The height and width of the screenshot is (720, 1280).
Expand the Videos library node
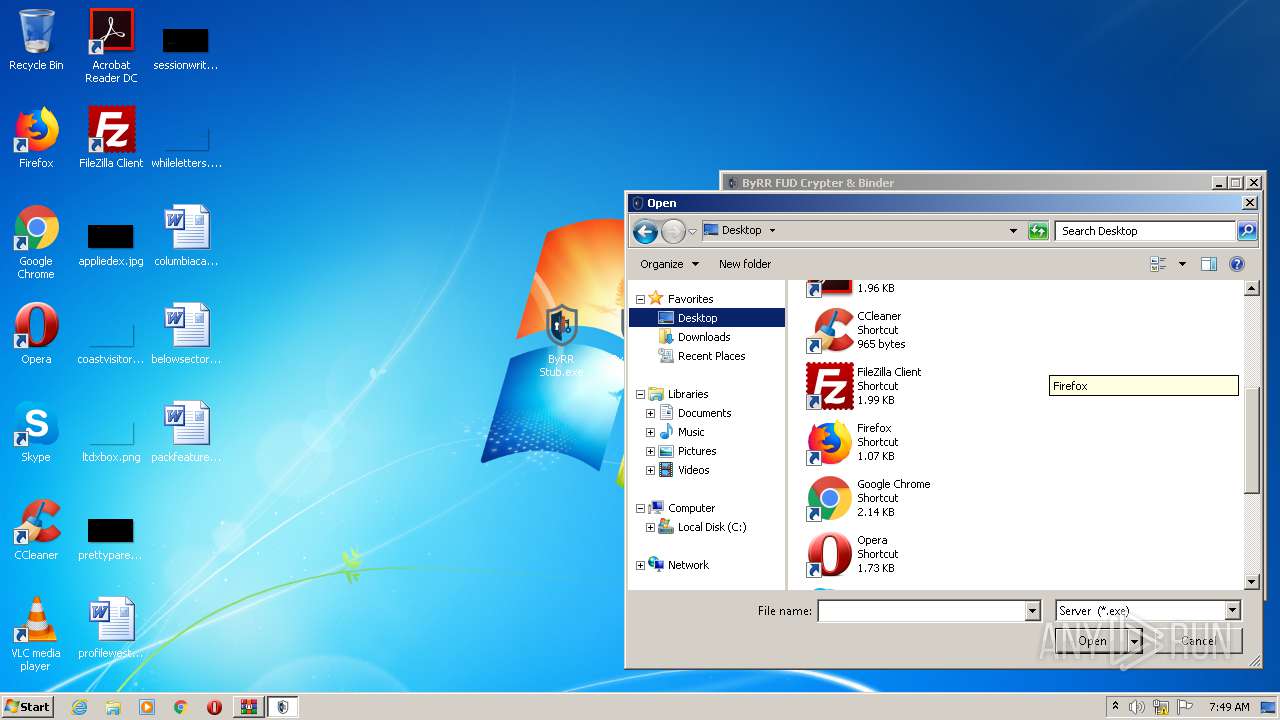(651, 470)
